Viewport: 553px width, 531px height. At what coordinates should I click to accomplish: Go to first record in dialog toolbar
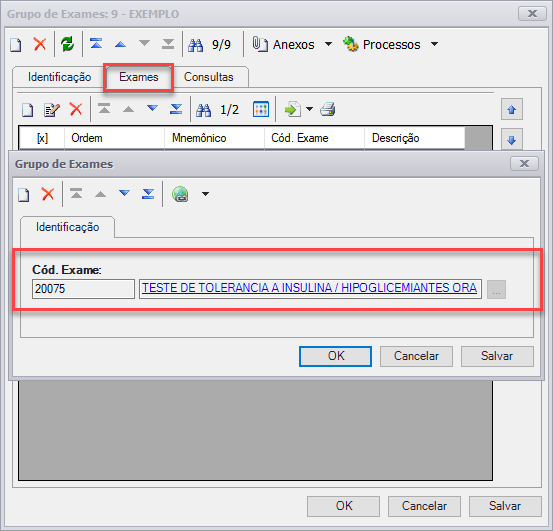(x=76, y=194)
